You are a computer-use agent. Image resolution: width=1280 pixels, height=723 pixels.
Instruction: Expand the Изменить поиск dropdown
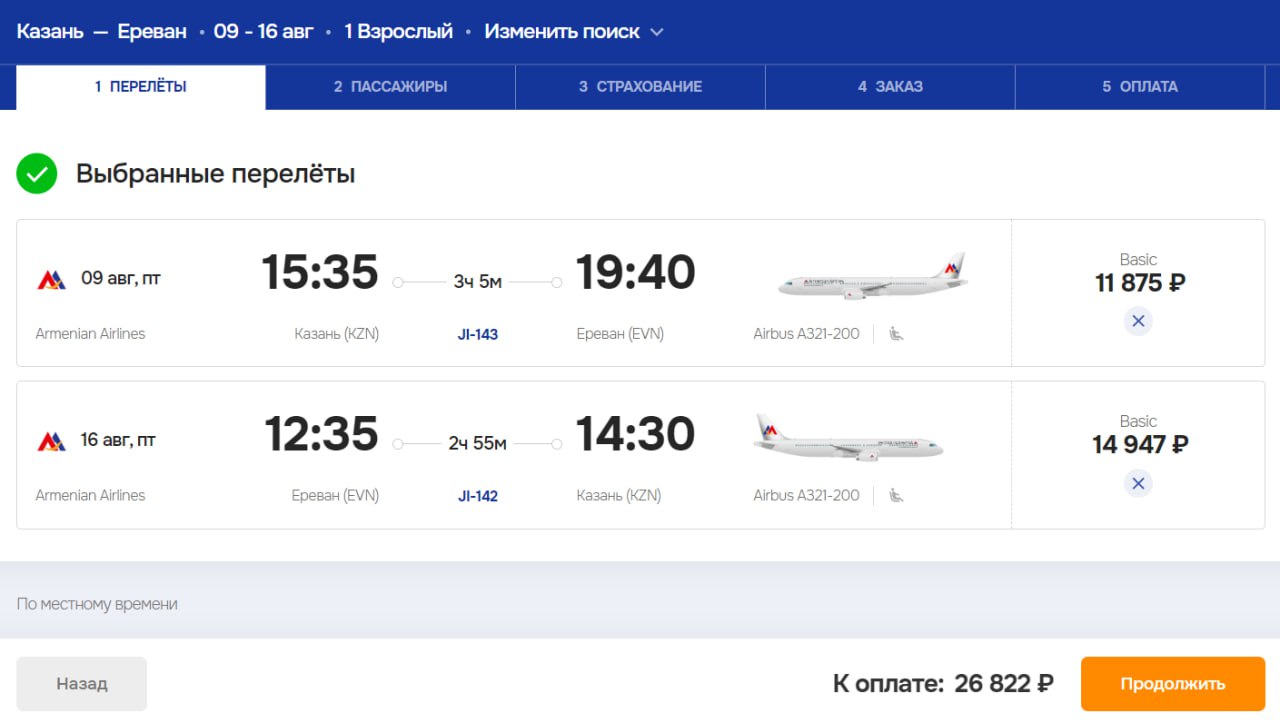[574, 32]
